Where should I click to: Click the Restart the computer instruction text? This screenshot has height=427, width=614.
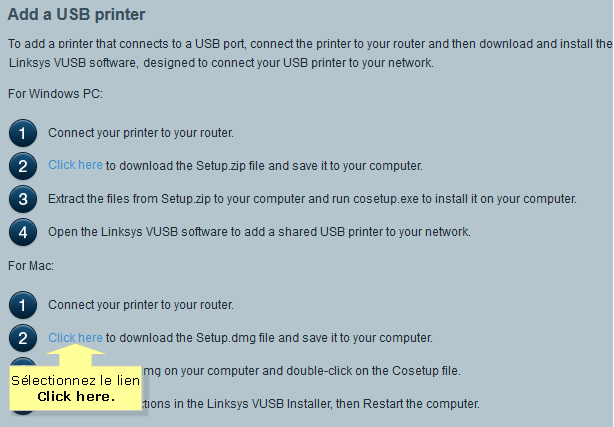(x=310, y=403)
